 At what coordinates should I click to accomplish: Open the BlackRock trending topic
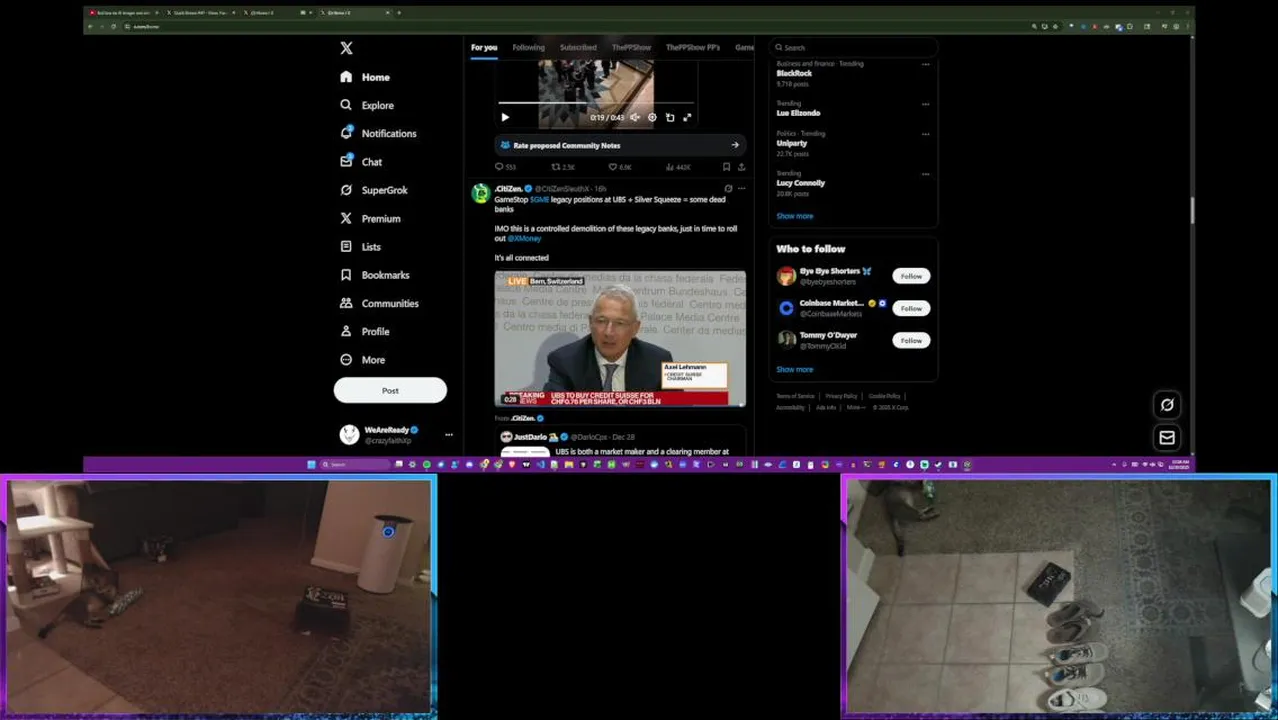tap(794, 73)
